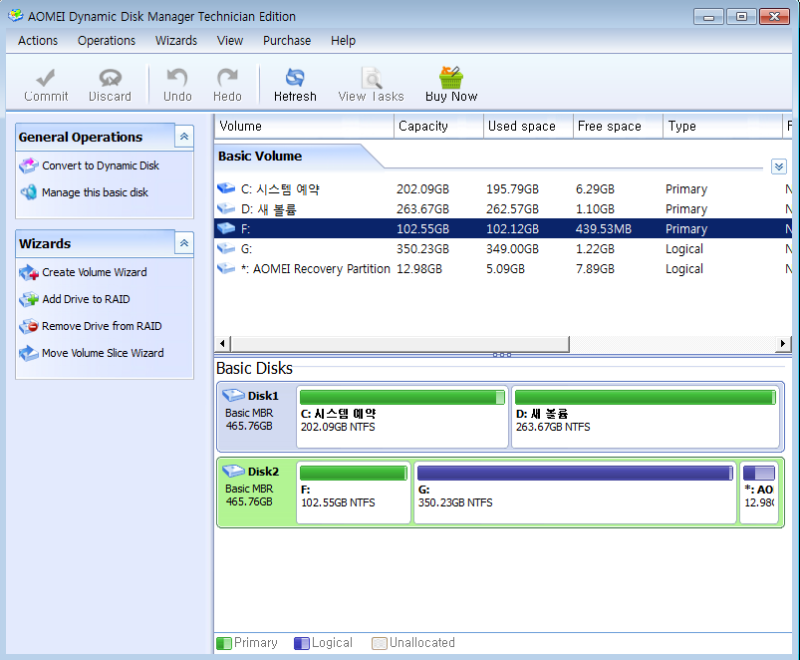Click the AOMEI app icon in title bar
This screenshot has width=800, height=660.
click(16, 16)
